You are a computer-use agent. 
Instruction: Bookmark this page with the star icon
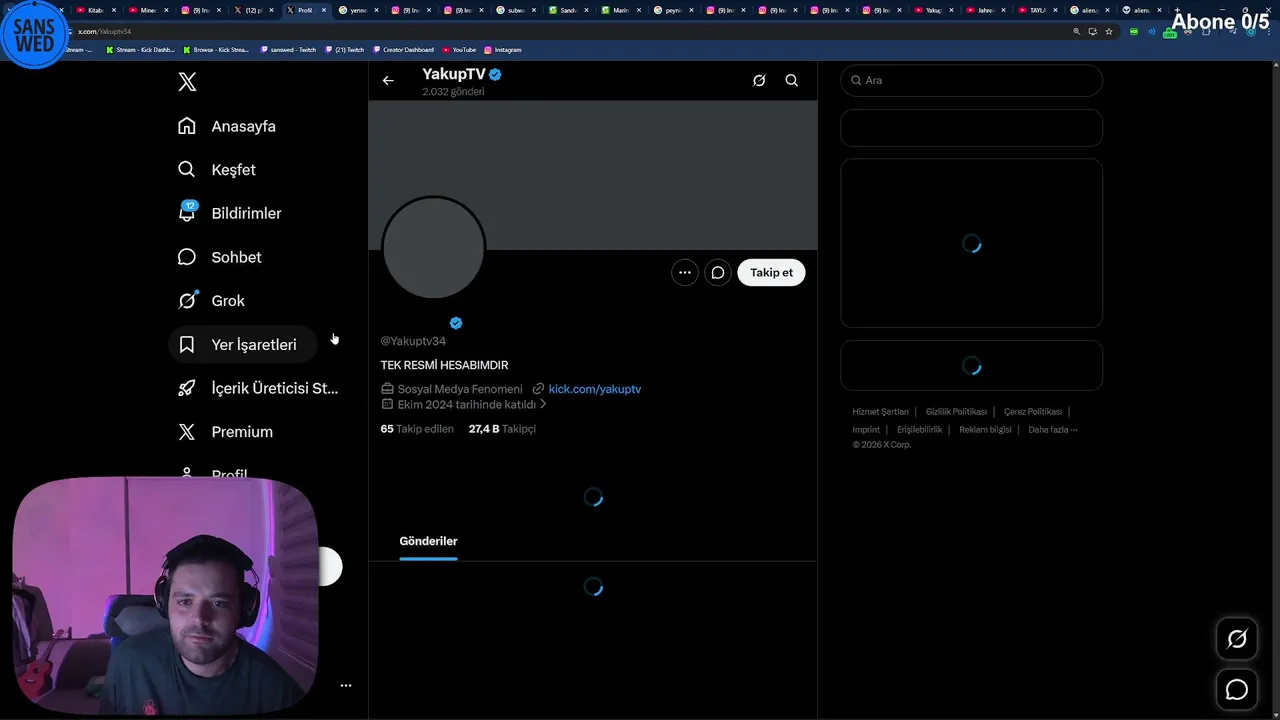click(x=1108, y=31)
